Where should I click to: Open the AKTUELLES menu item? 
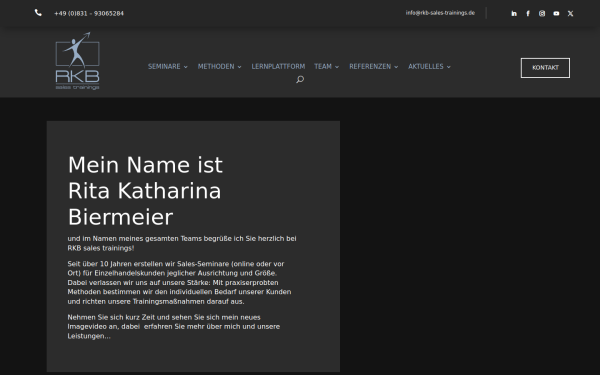tap(426, 67)
